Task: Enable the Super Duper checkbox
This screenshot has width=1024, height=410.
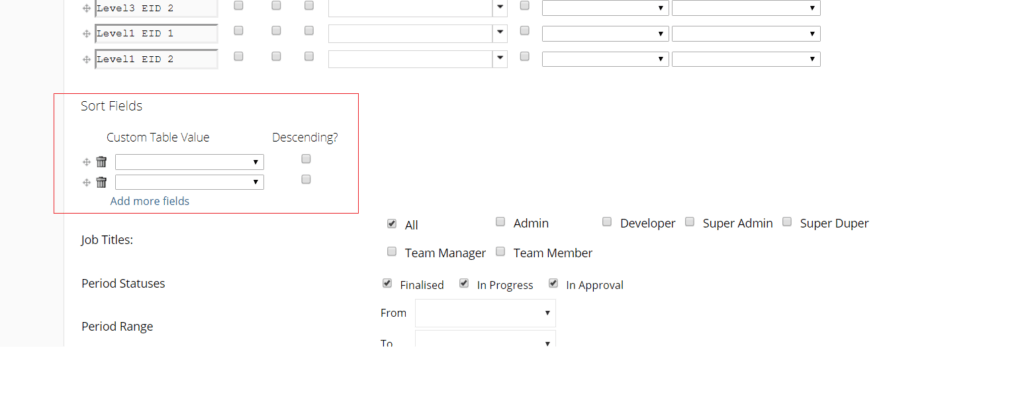Action: (x=787, y=222)
